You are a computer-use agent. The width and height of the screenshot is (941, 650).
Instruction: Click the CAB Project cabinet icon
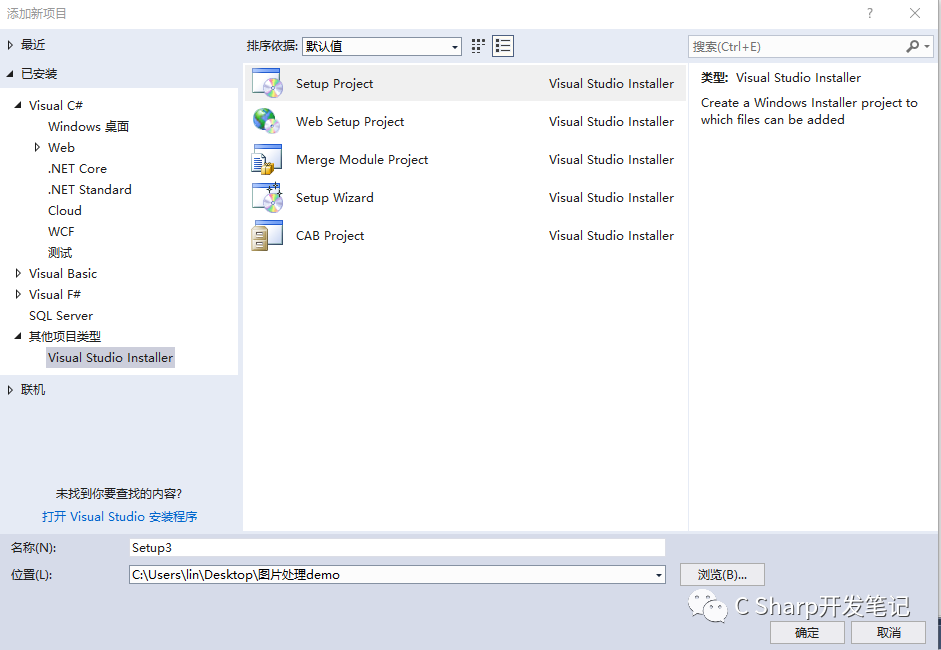pos(267,235)
